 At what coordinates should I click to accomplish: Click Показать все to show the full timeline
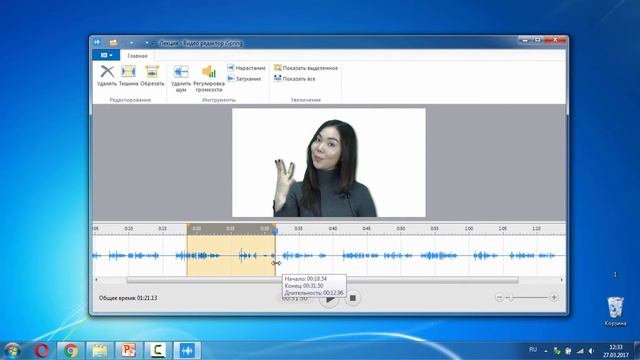(295, 78)
